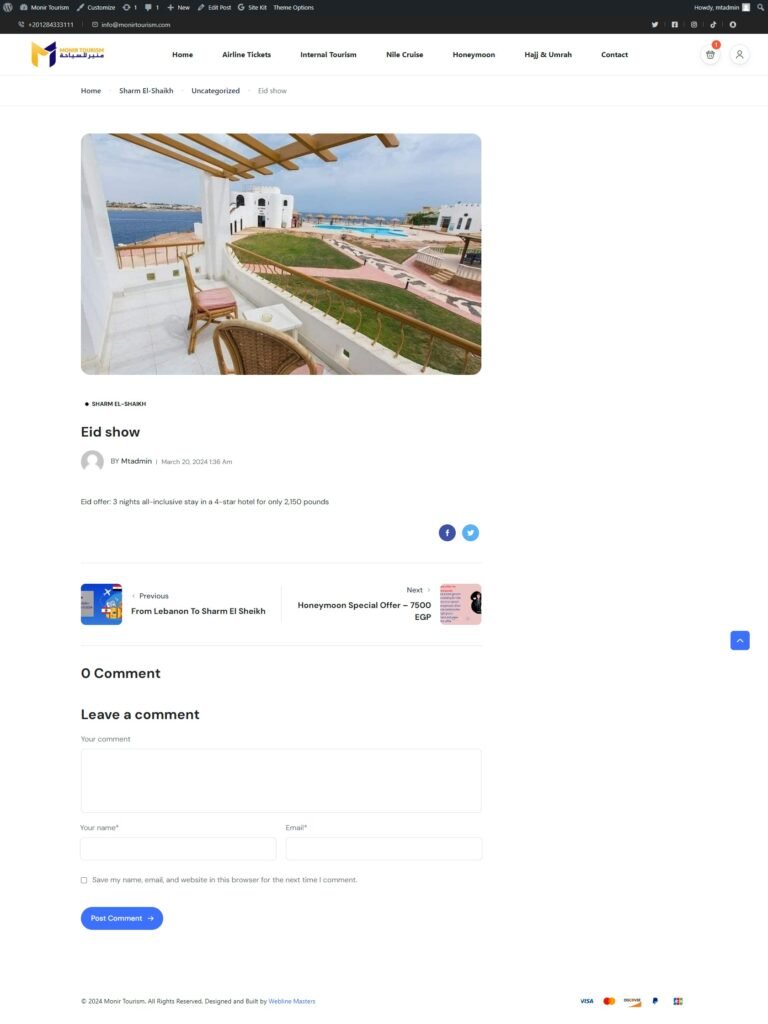Click Monir Tourism logo in header
Image resolution: width=768 pixels, height=1024 pixels.
point(67,55)
